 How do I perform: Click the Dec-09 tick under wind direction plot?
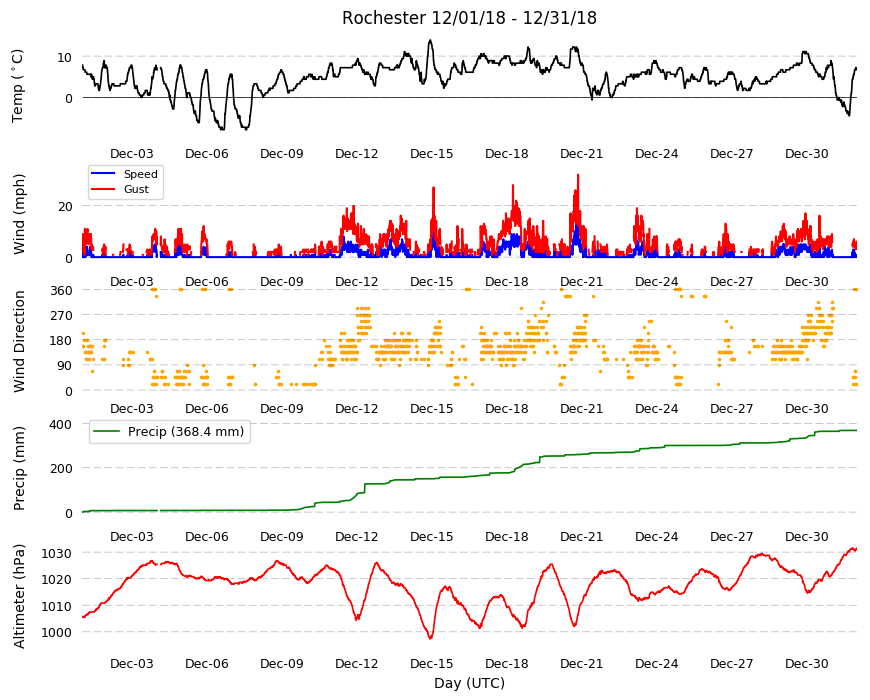point(282,408)
